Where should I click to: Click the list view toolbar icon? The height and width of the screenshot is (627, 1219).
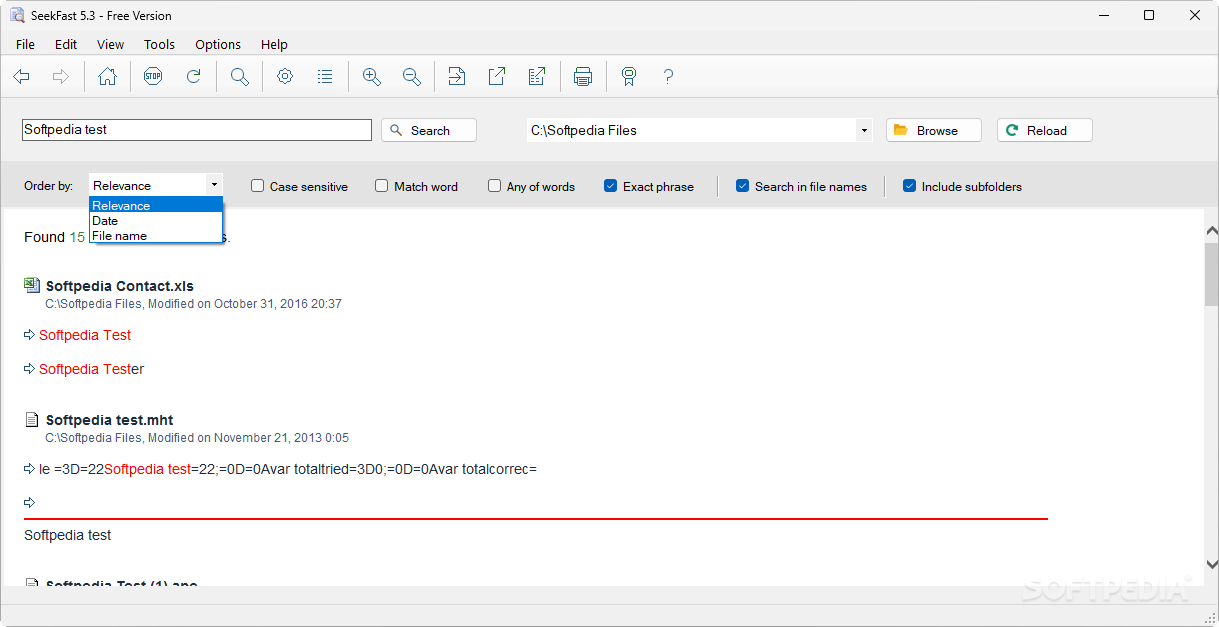[x=325, y=77]
